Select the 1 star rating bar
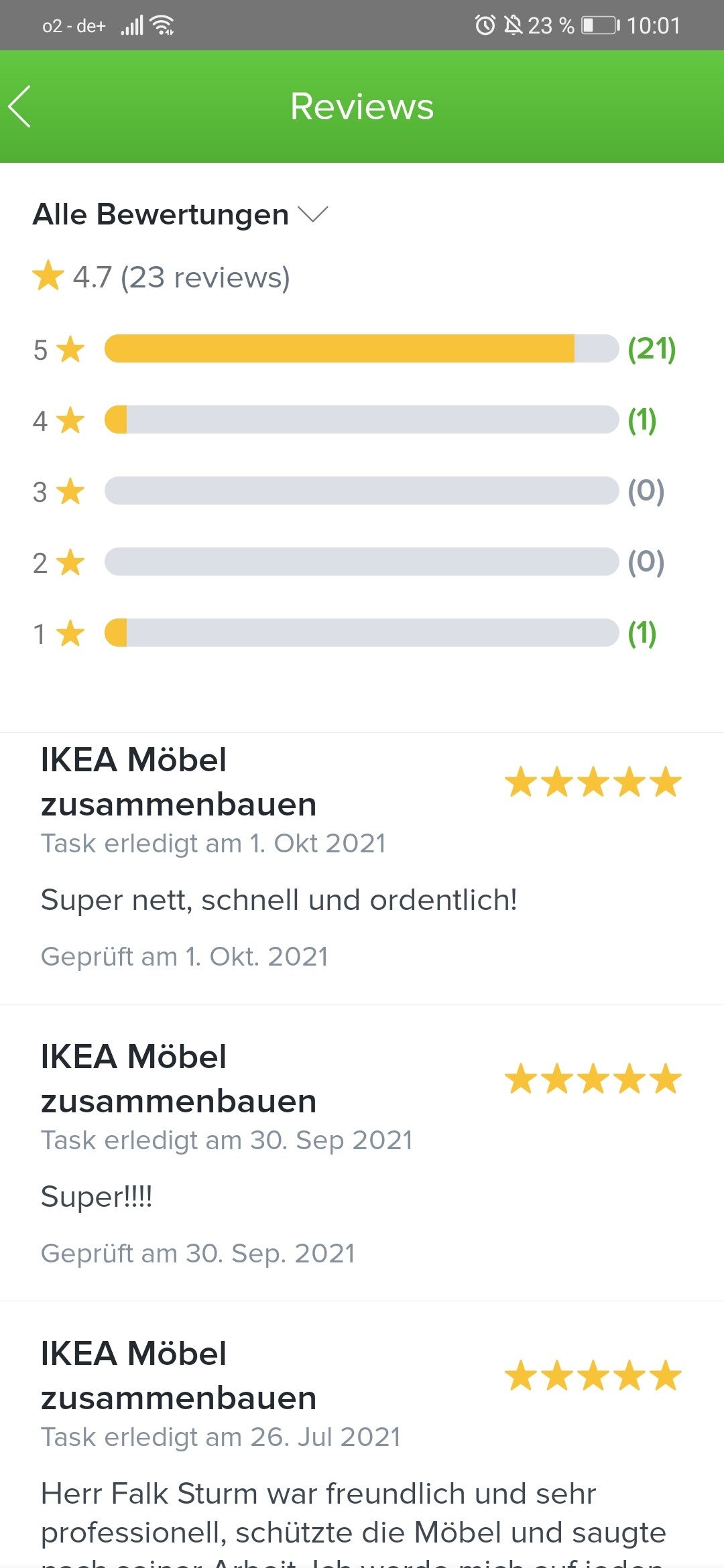 pos(361,633)
